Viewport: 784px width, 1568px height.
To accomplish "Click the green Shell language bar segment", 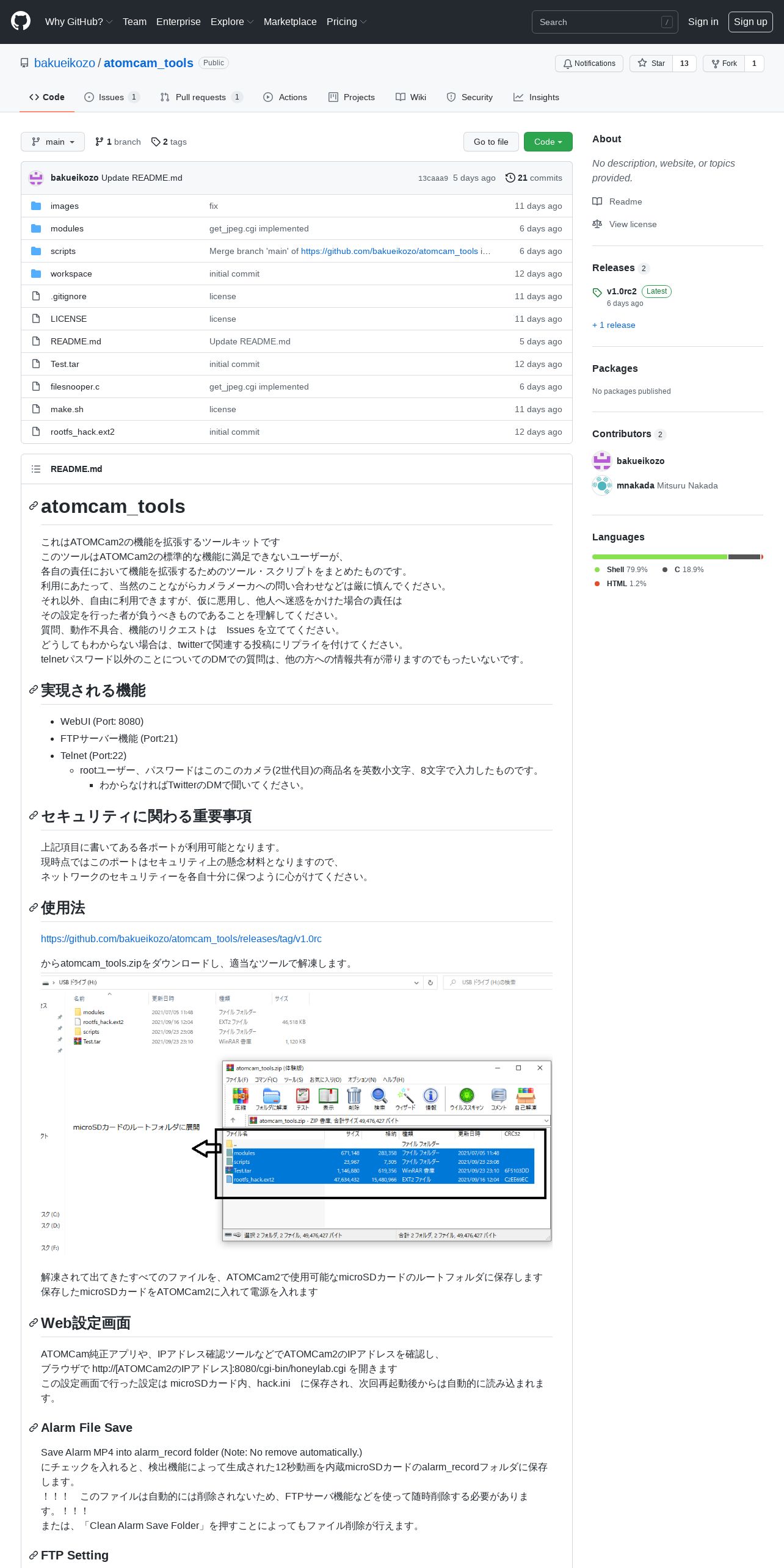I will click(660, 557).
